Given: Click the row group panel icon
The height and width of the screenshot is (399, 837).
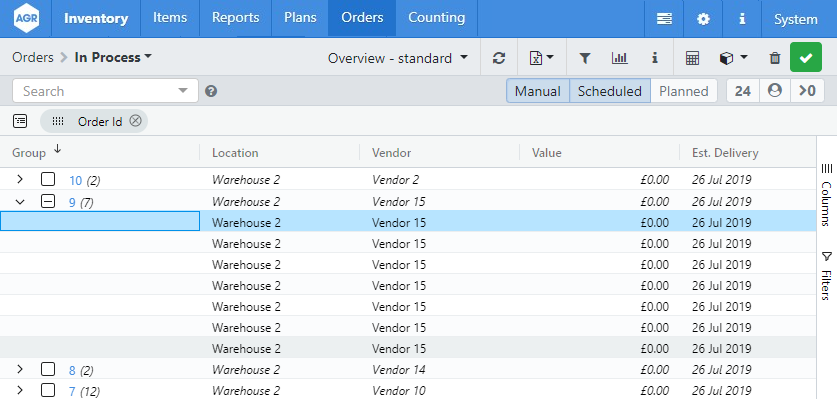Looking at the screenshot, I should click(20, 121).
